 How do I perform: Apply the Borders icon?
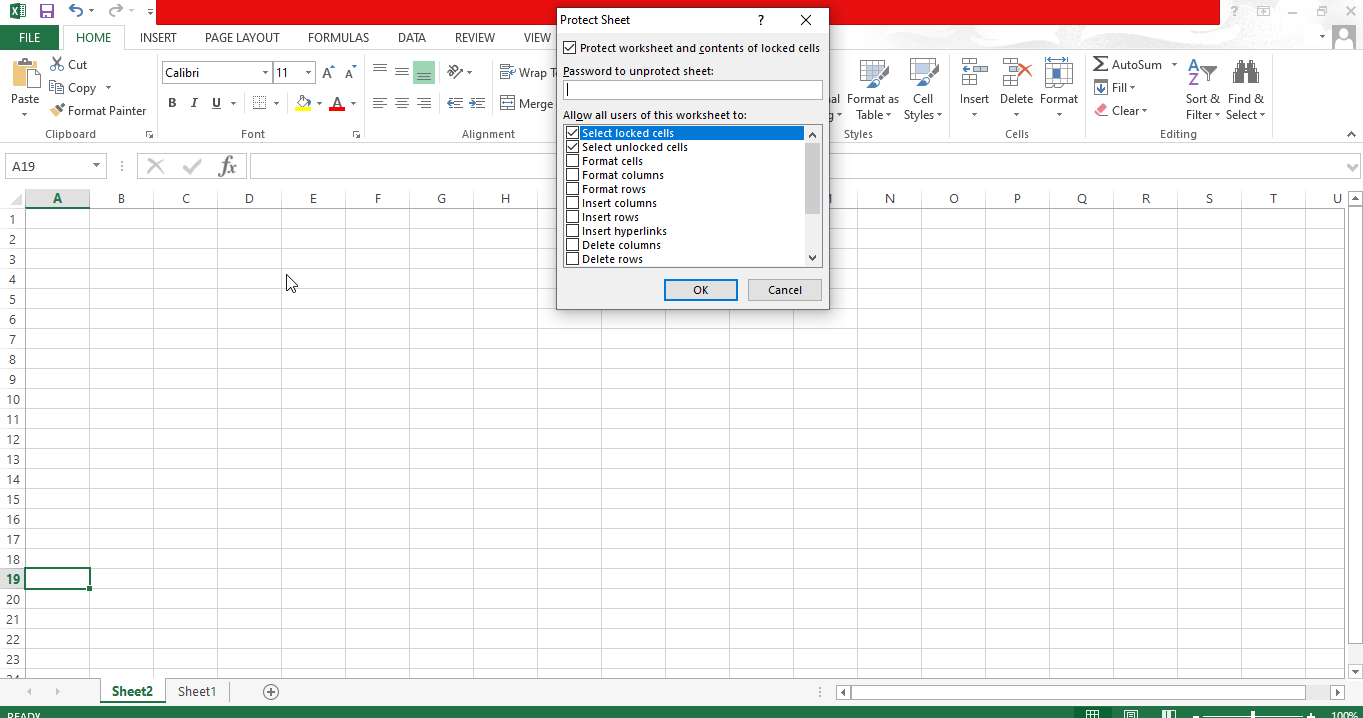[260, 103]
